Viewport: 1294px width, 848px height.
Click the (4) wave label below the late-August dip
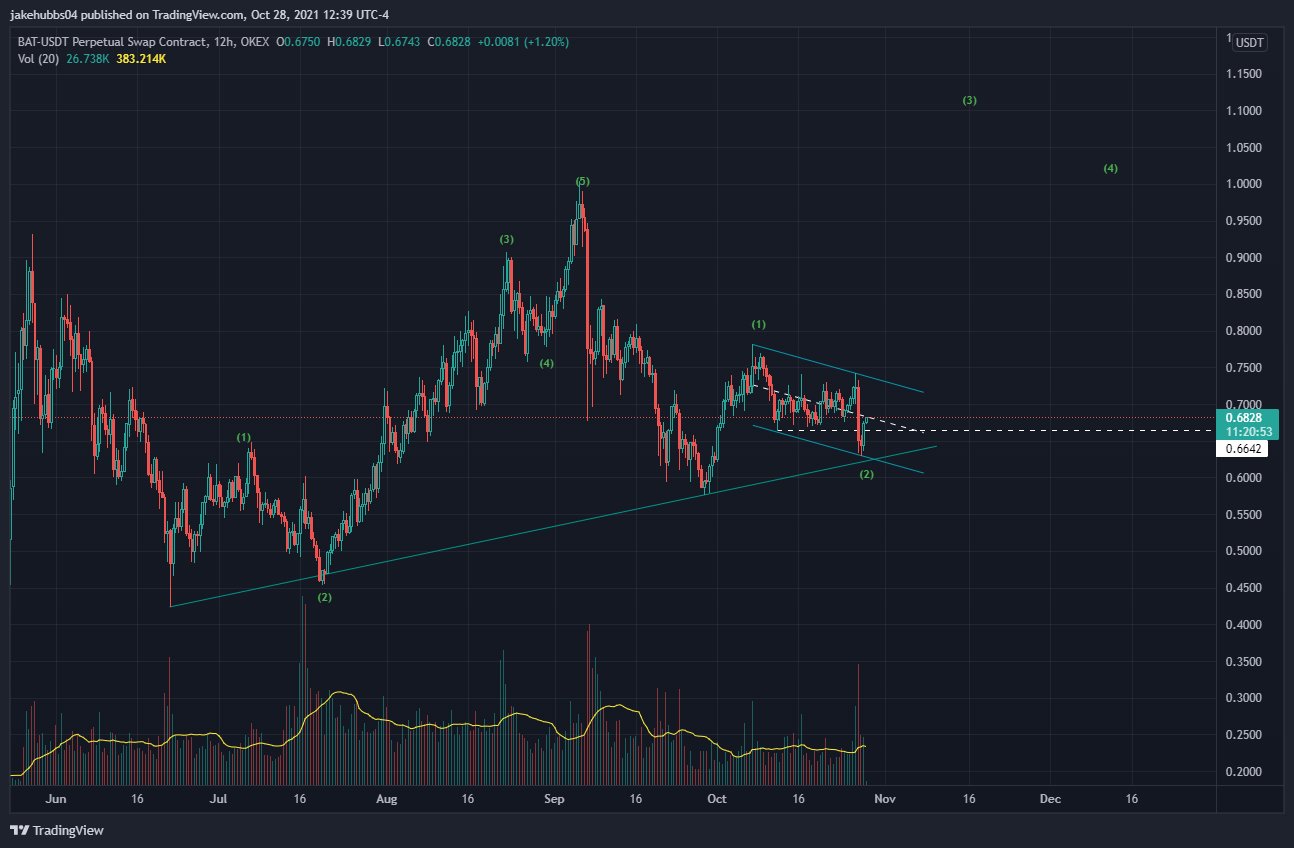546,363
